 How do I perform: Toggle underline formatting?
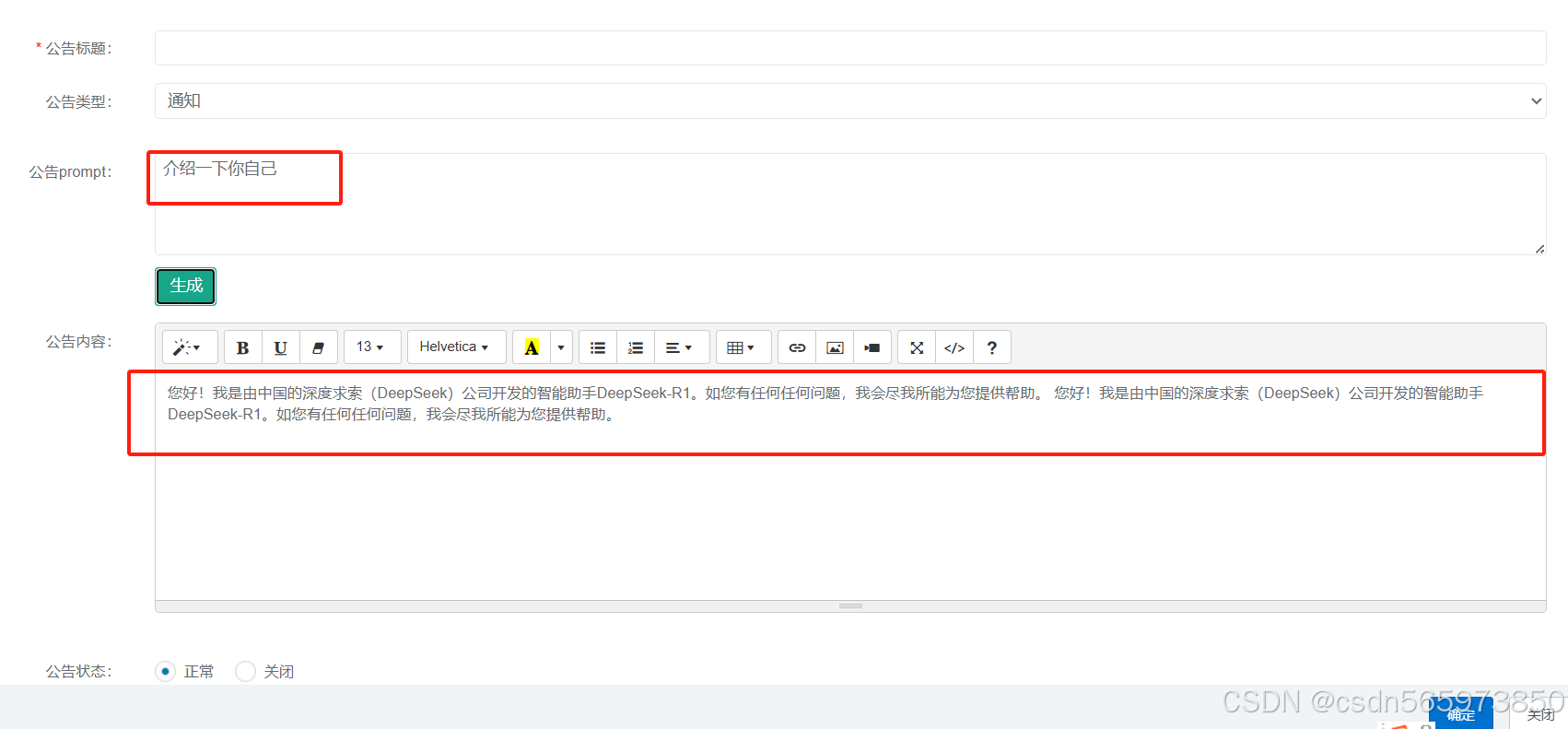click(281, 347)
